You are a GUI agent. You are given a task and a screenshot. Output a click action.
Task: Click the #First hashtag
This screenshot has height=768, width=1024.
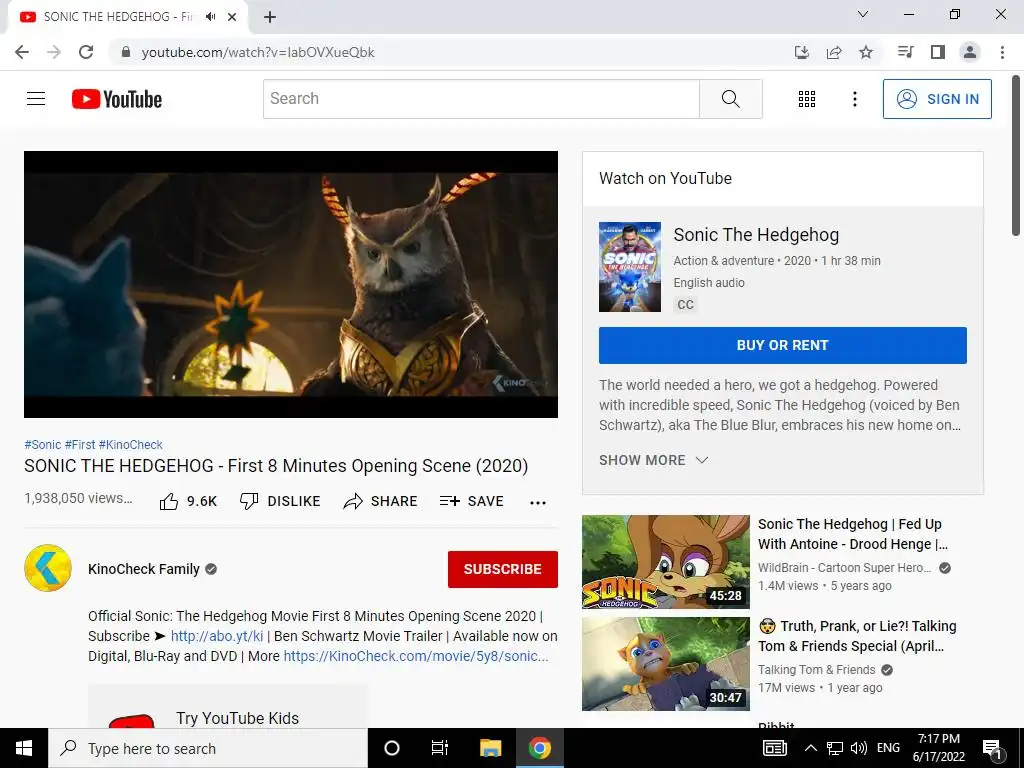[x=80, y=445]
